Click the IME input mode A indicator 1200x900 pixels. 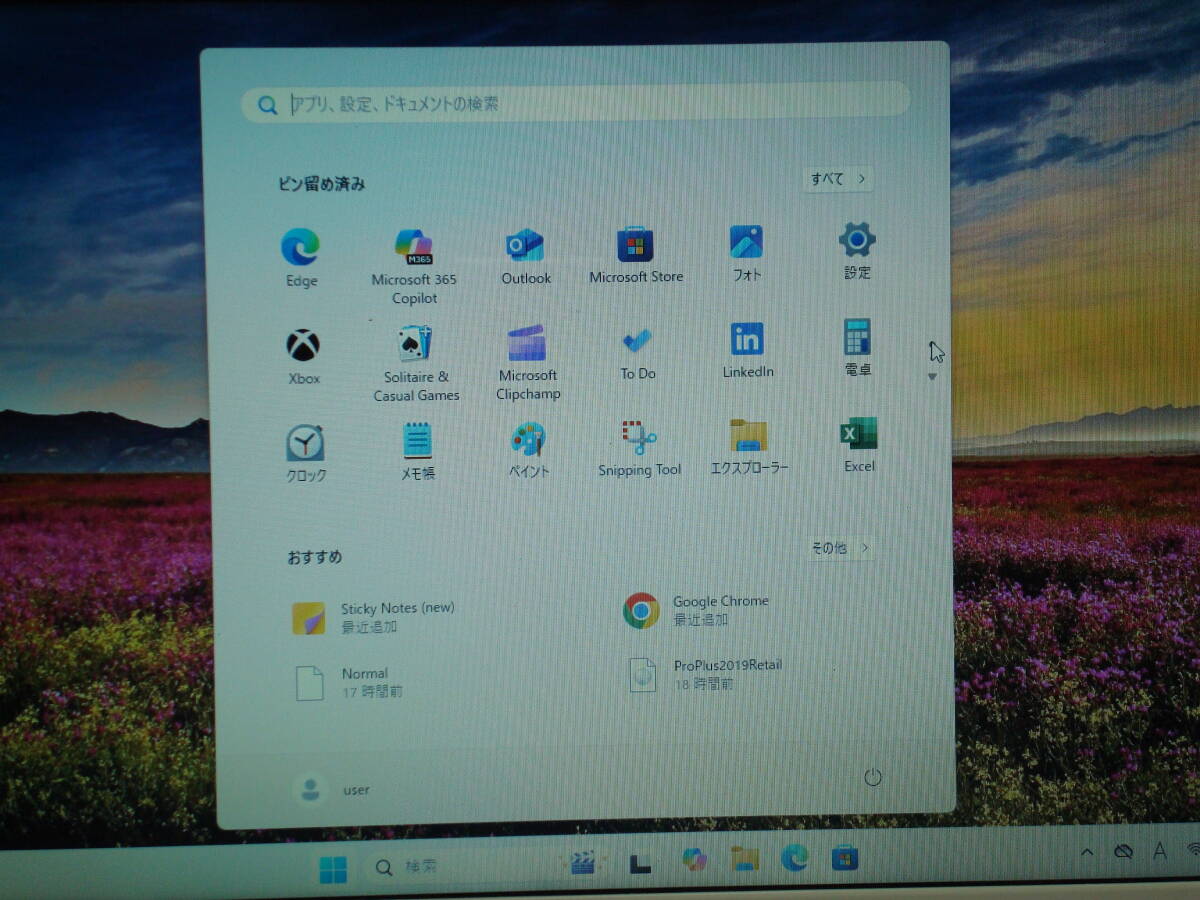click(1160, 851)
